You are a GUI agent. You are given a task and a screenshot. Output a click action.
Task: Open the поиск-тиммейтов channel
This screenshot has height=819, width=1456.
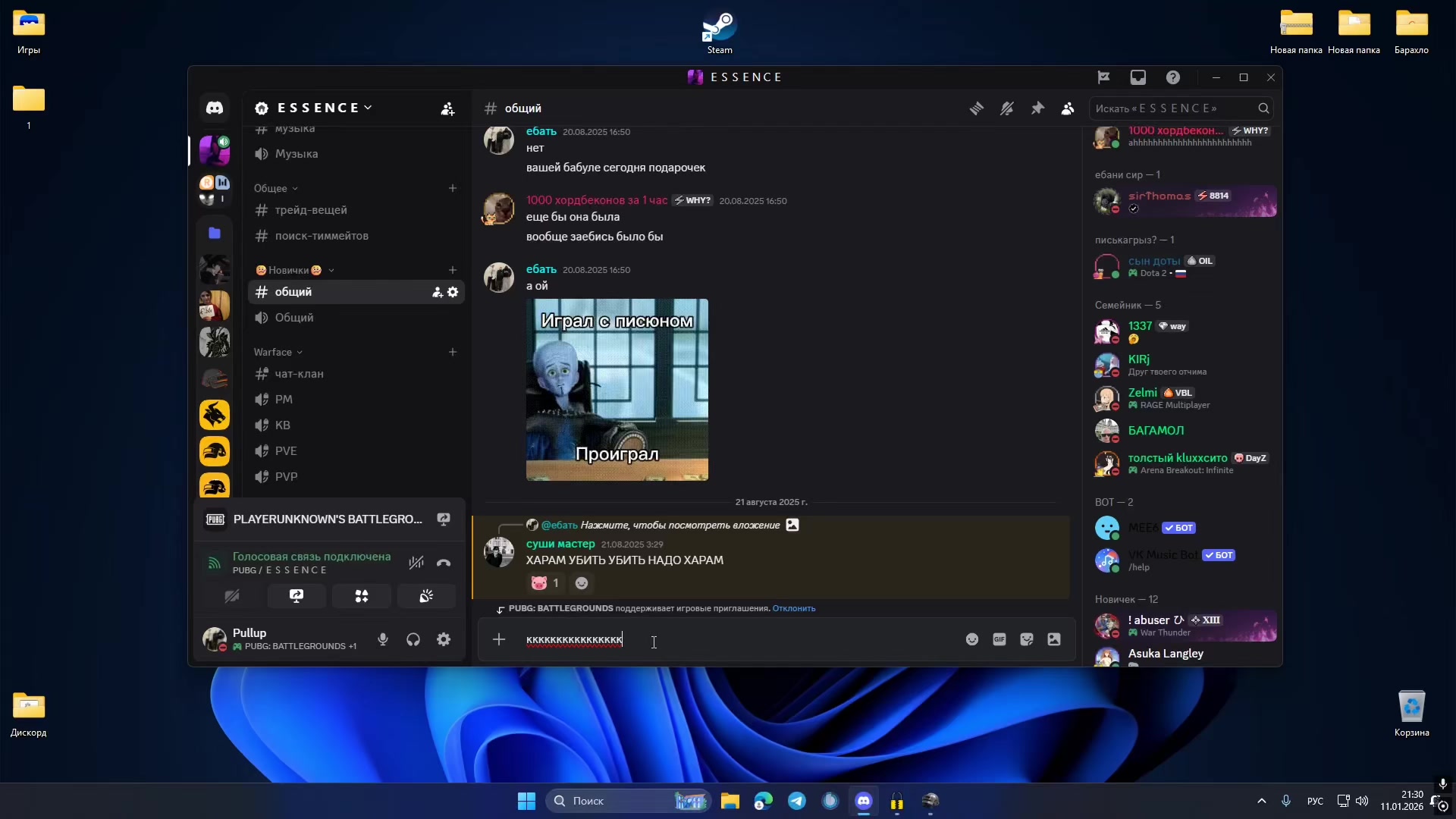coord(356,236)
